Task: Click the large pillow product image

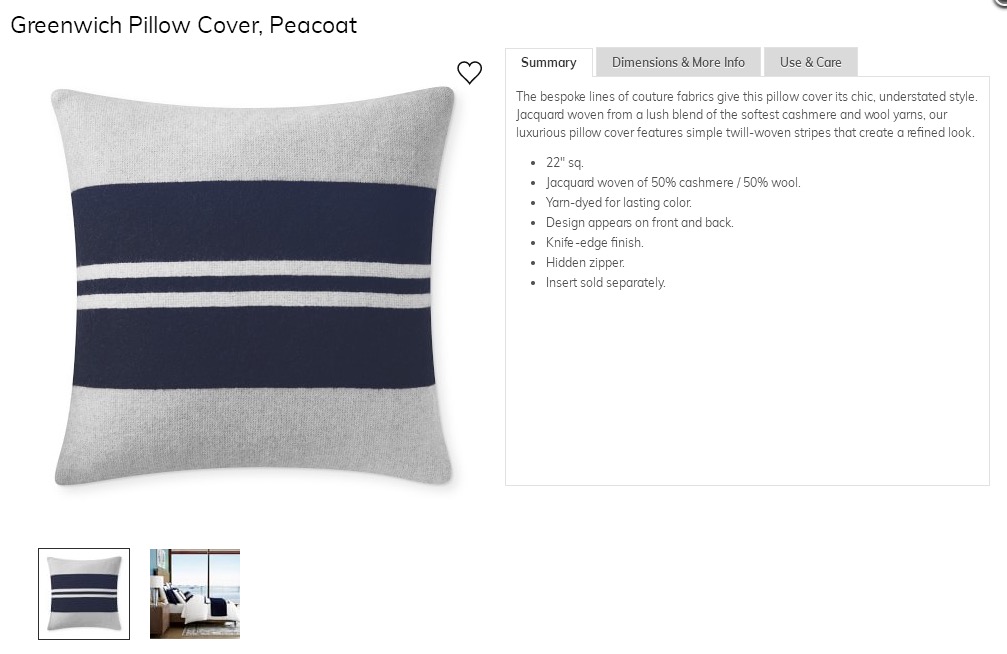Action: coord(253,288)
